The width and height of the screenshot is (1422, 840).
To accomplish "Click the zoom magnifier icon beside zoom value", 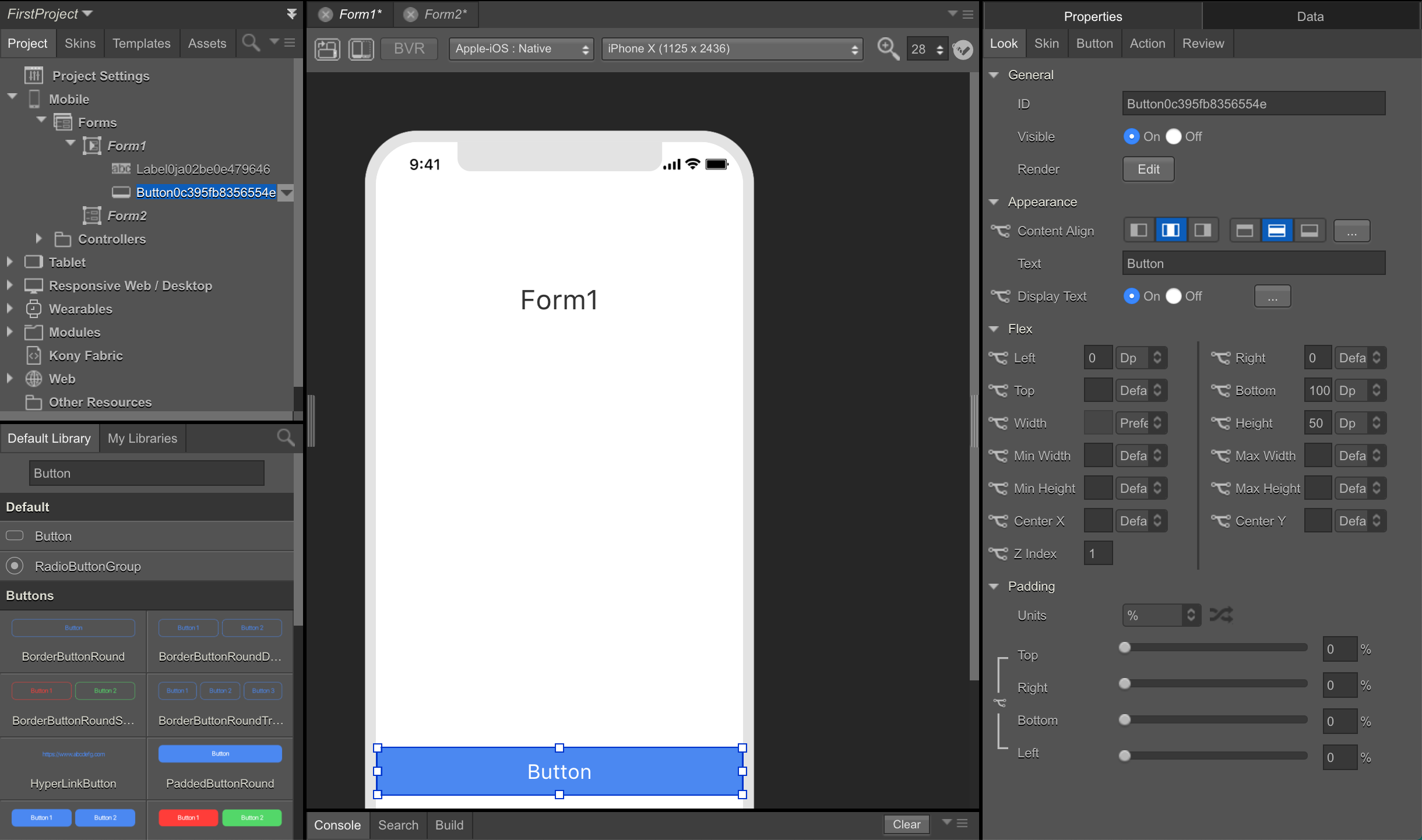I will click(x=888, y=49).
